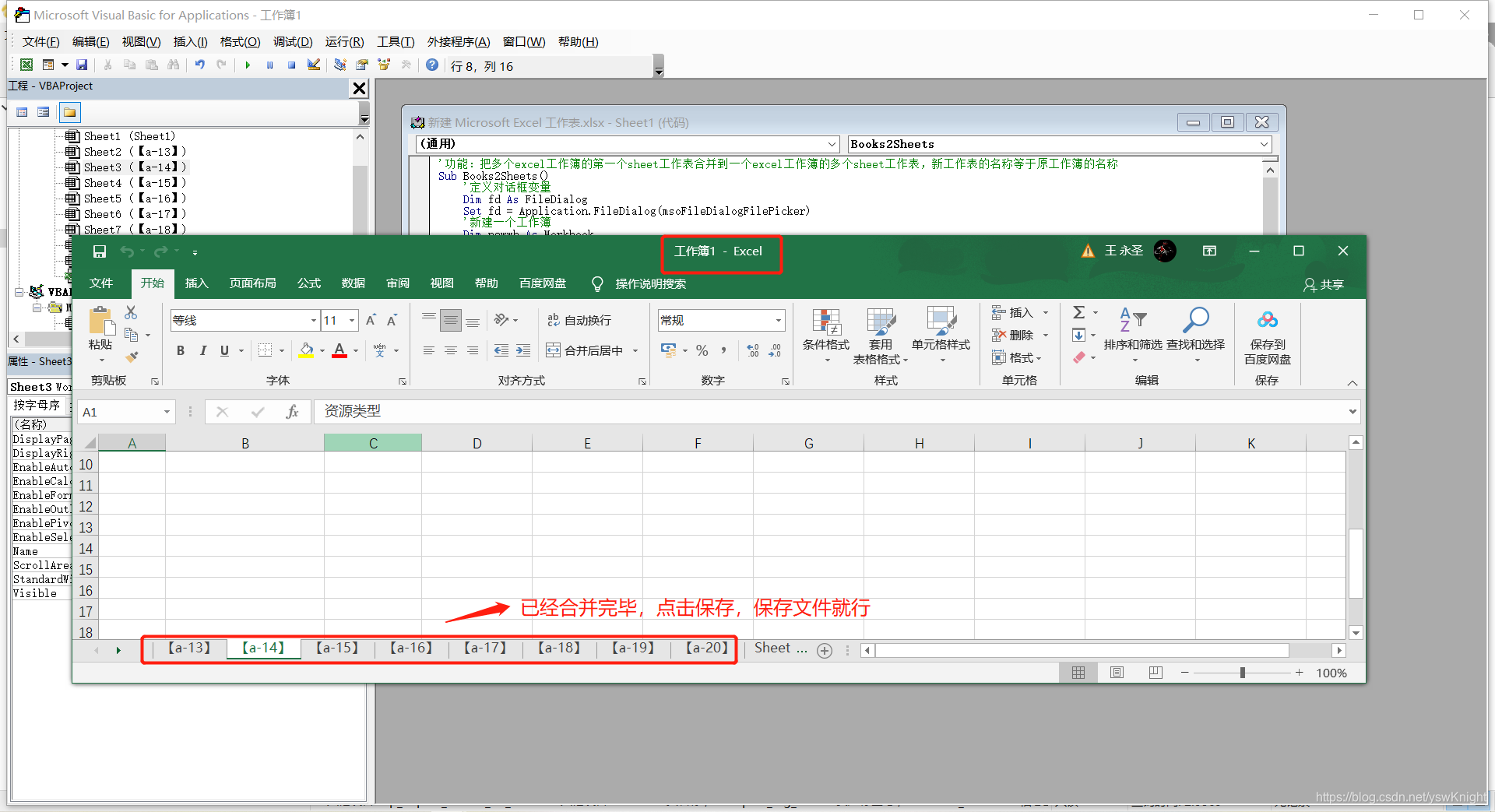
Task: Click the VBA Break (pause) icon
Action: tap(269, 65)
